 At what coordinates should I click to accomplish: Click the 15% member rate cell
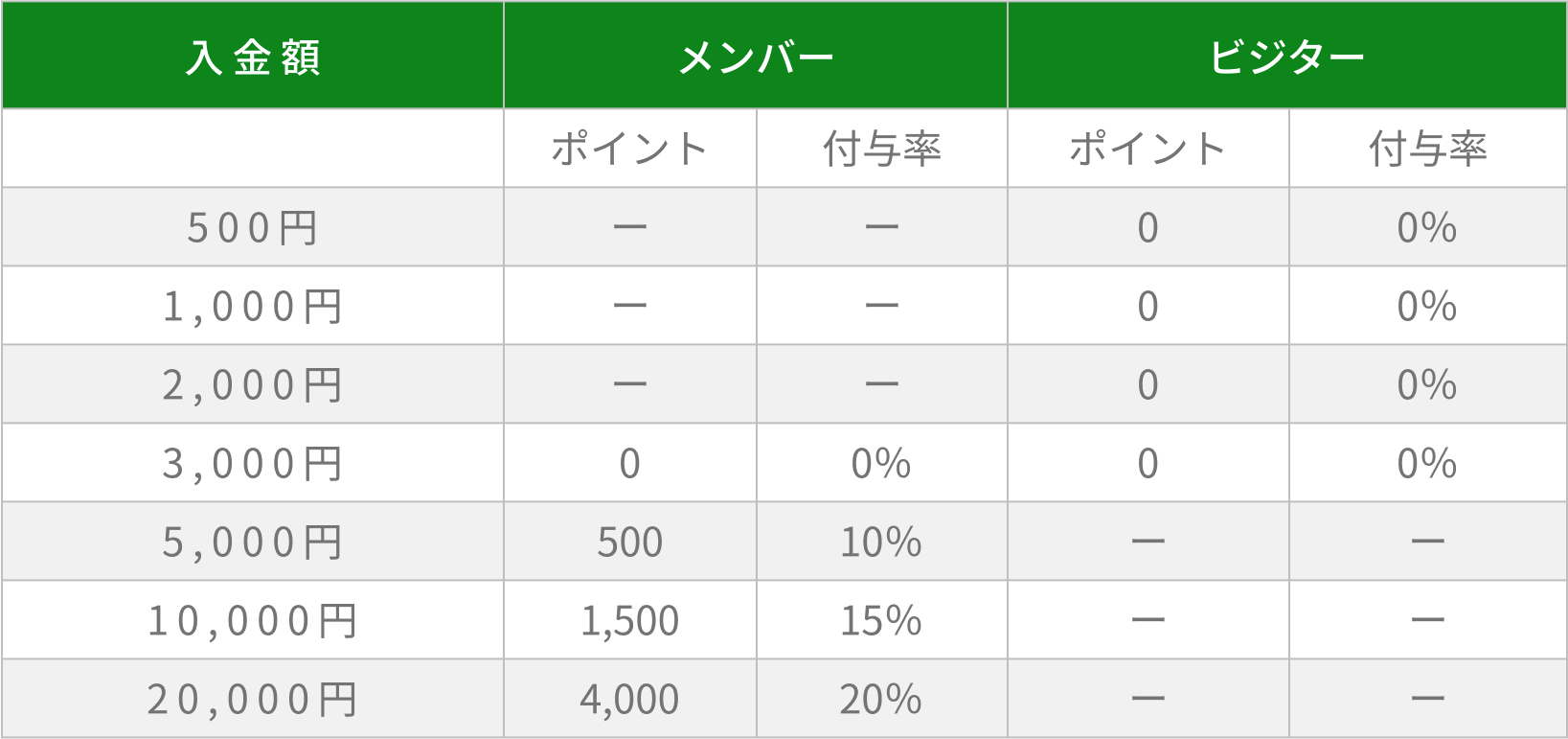coord(881,621)
